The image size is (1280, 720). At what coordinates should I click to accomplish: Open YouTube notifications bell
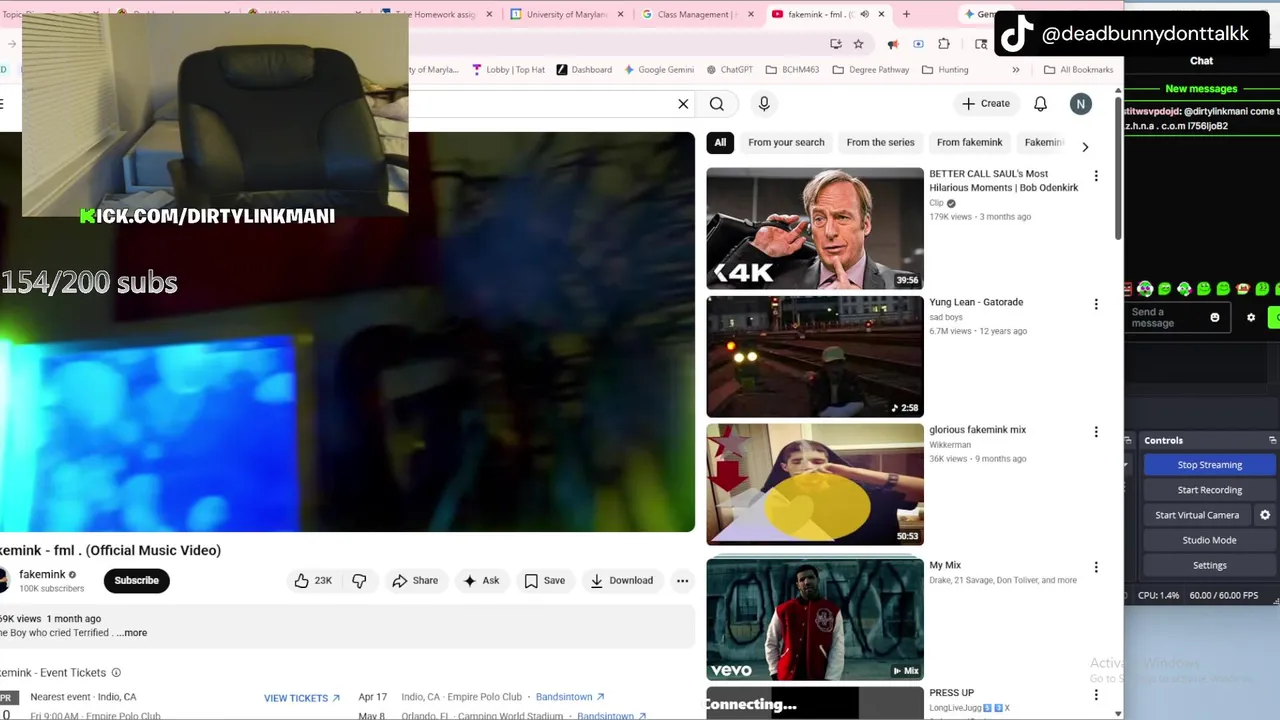[x=1040, y=104]
